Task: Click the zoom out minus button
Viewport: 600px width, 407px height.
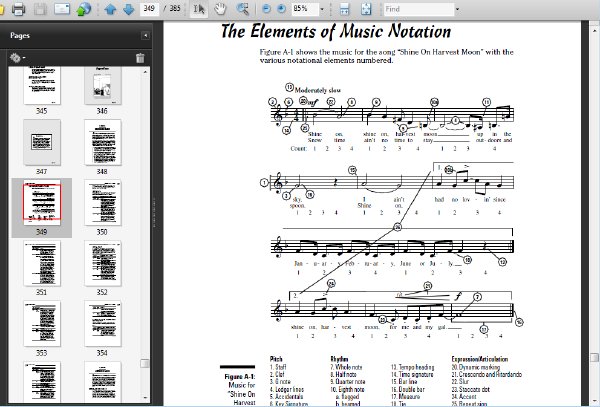Action: pyautogui.click(x=266, y=9)
